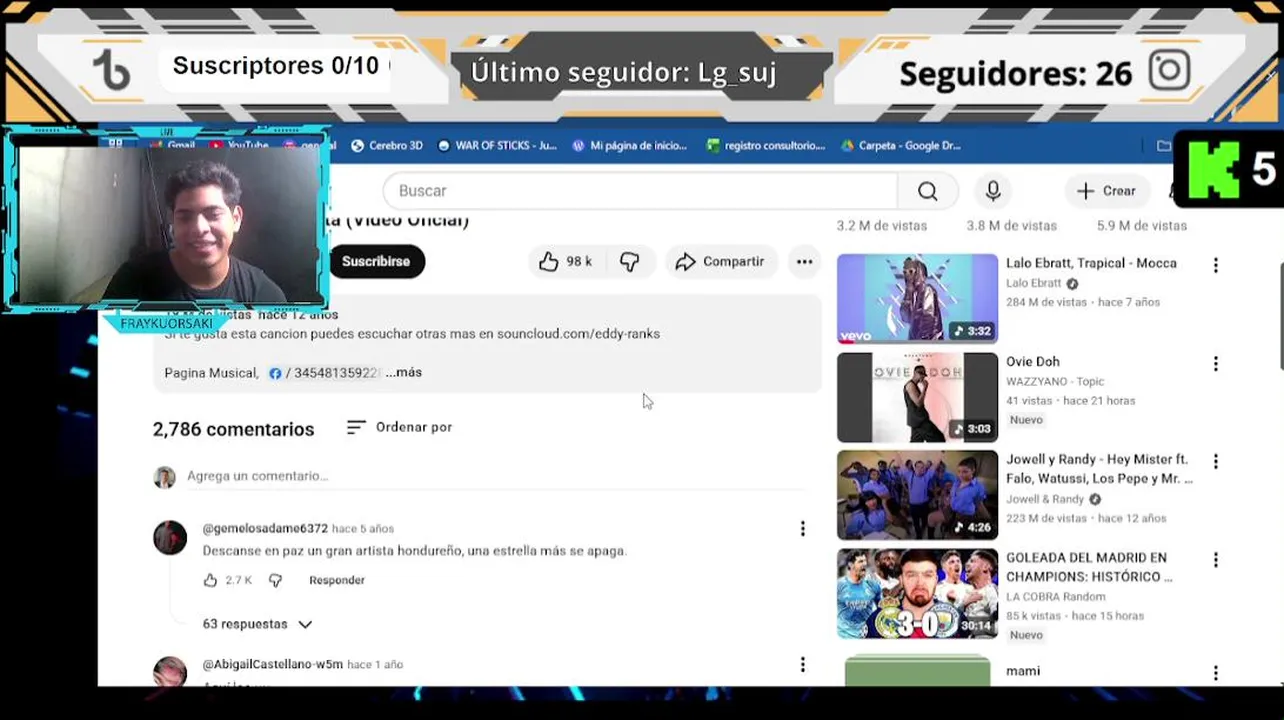Click Lalo Ebratt, Trapical - Mocca title

coord(1091,263)
